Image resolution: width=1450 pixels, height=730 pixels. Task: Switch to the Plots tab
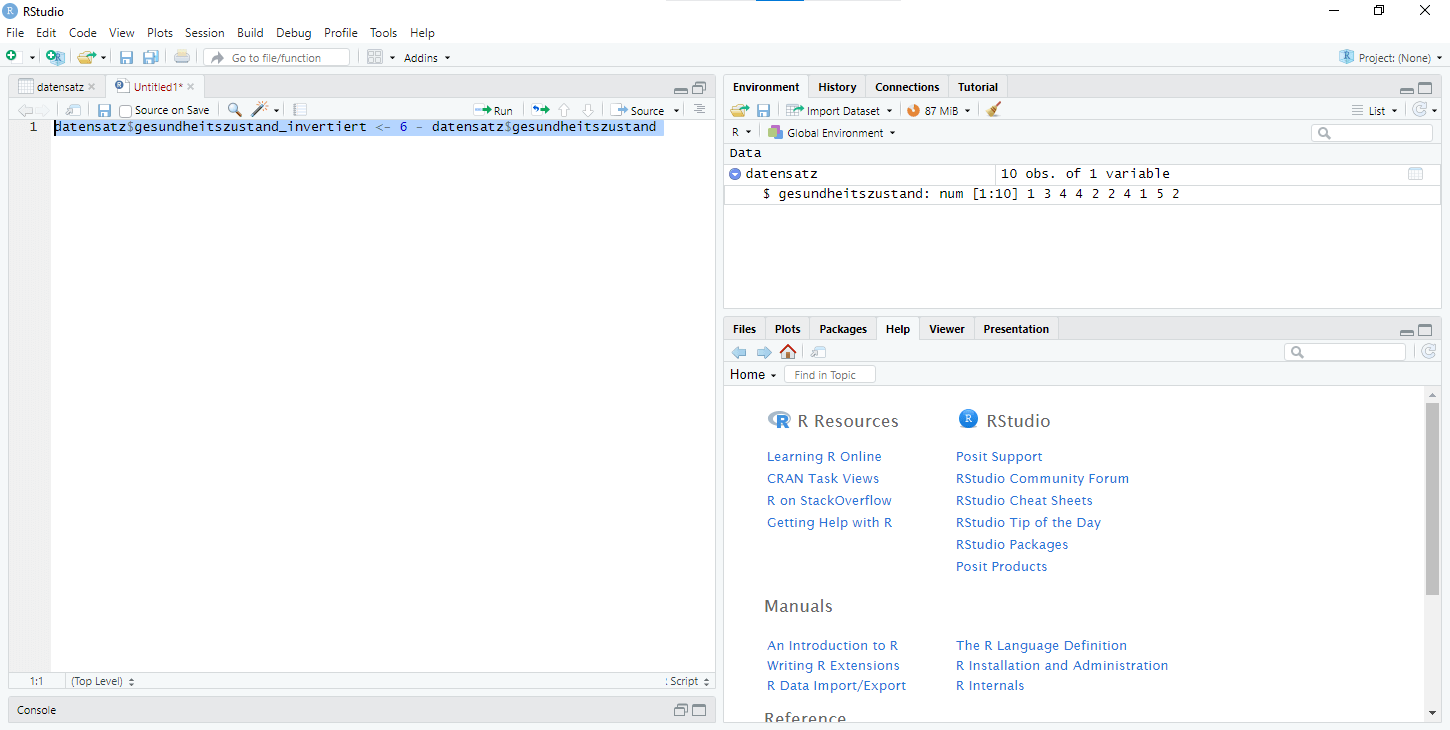788,329
